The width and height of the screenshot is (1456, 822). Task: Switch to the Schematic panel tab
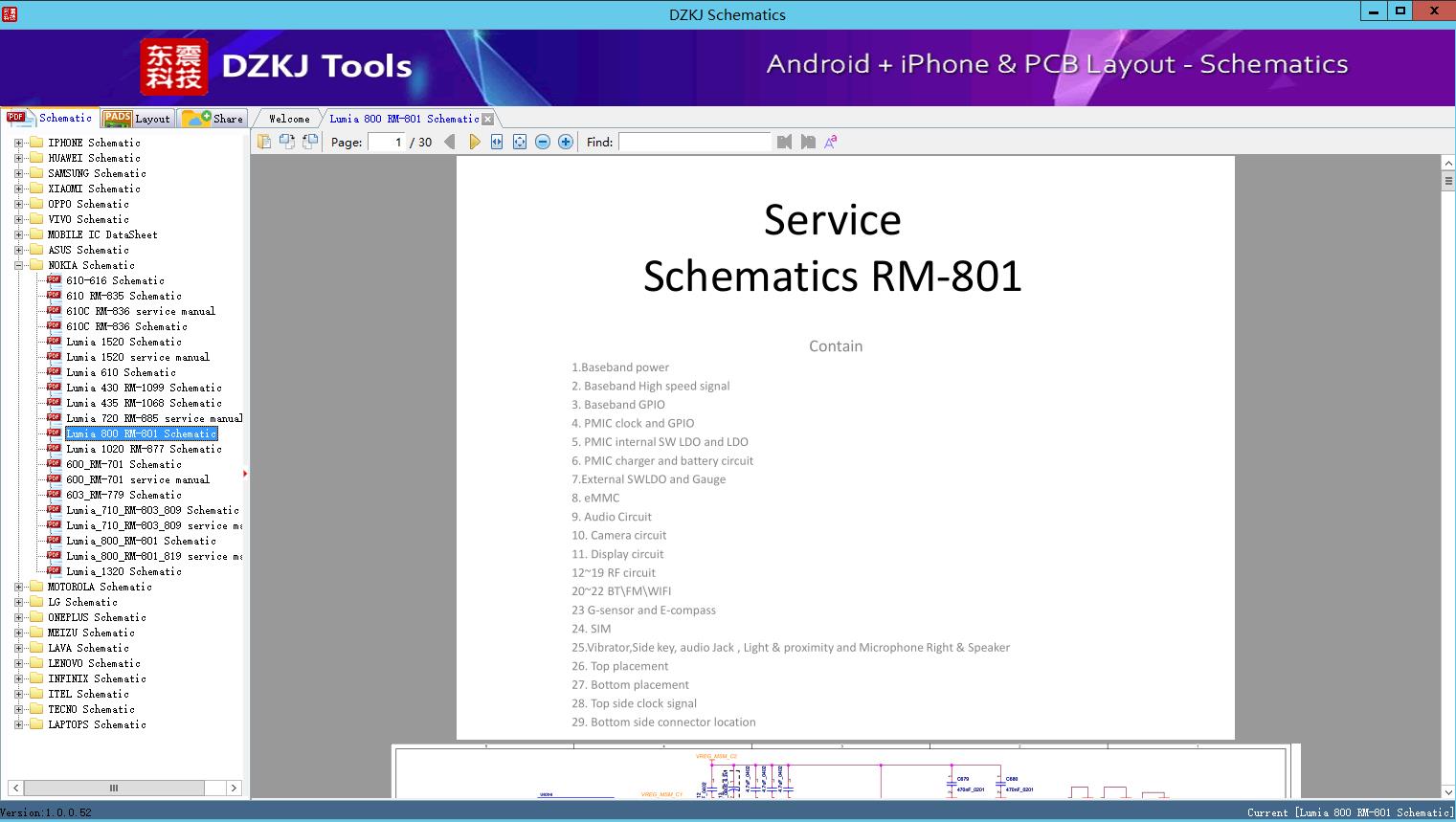[x=50, y=118]
